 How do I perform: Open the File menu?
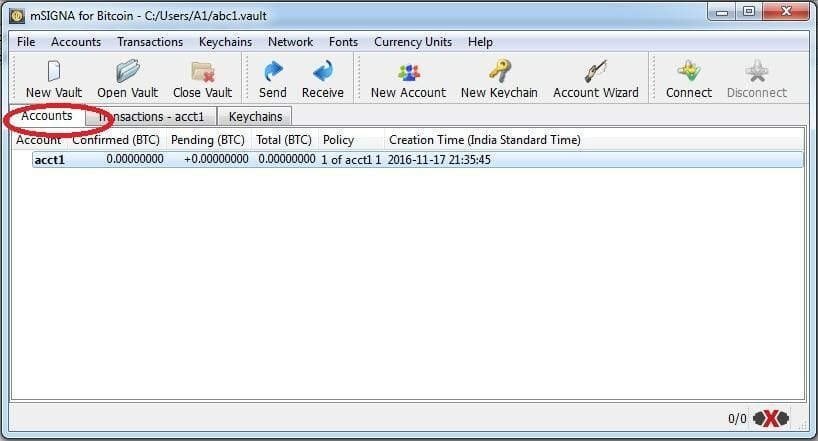point(26,42)
